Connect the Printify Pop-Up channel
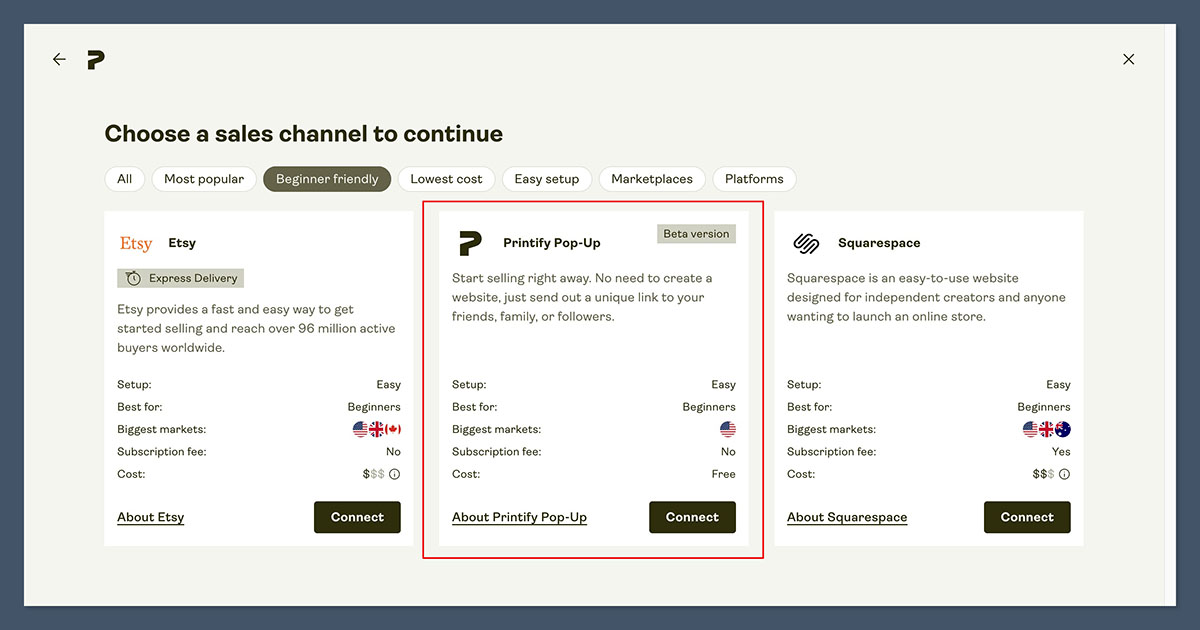Screen dimensions: 1200x630 point(692,517)
